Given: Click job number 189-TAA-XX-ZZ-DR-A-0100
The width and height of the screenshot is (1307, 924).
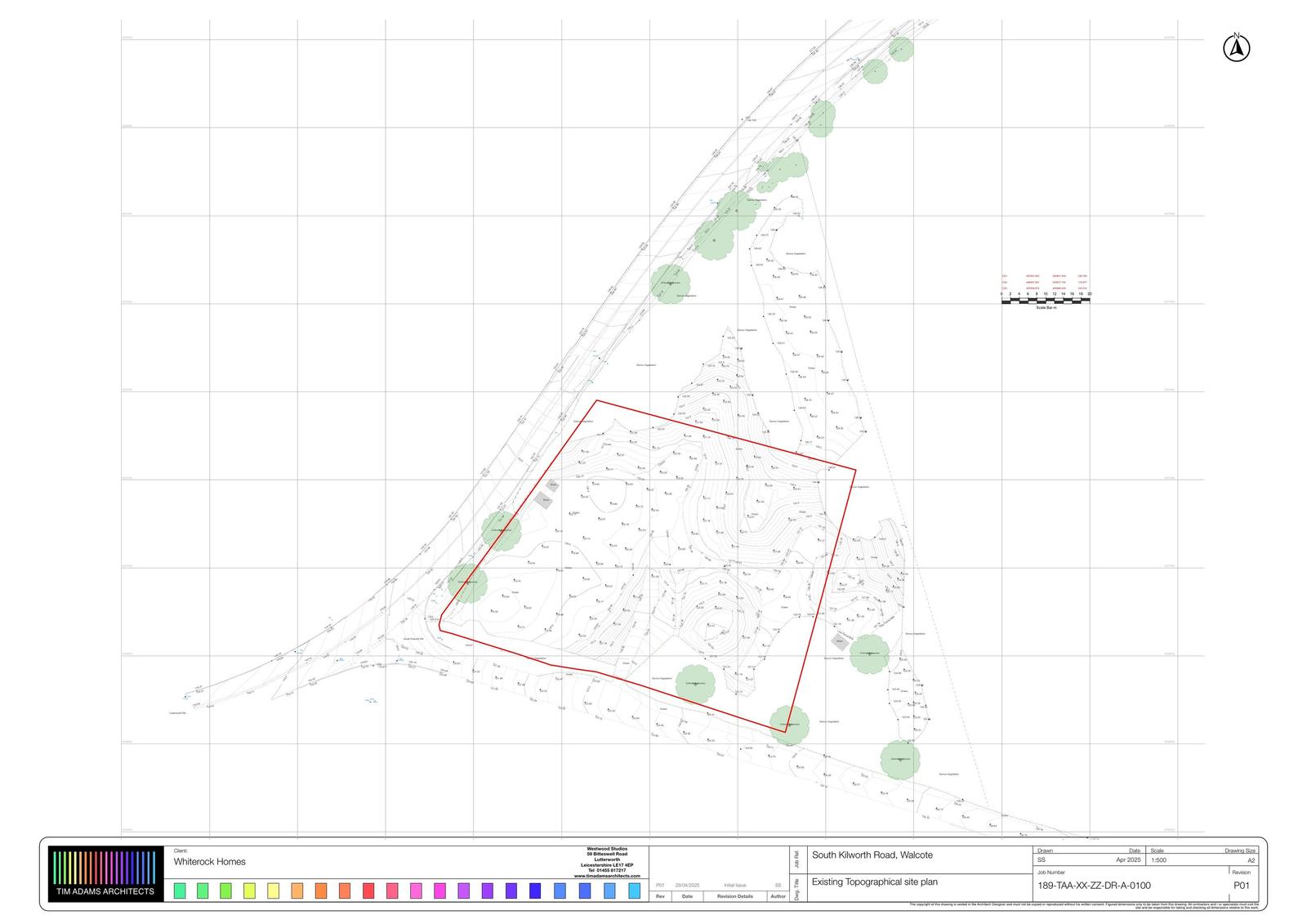Looking at the screenshot, I should tap(1094, 886).
